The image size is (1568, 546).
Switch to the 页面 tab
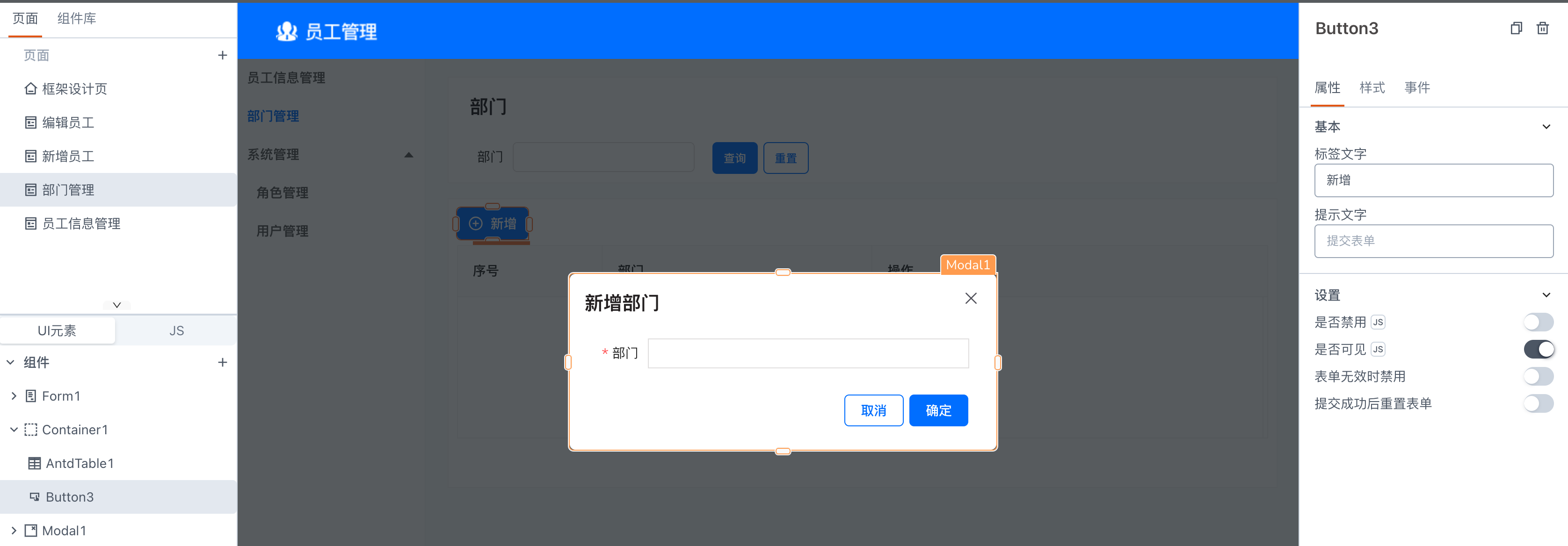click(25, 19)
